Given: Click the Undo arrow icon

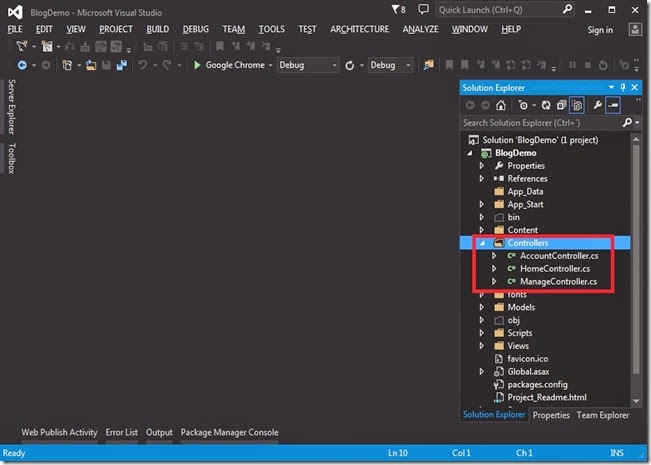Looking at the screenshot, I should [143, 65].
